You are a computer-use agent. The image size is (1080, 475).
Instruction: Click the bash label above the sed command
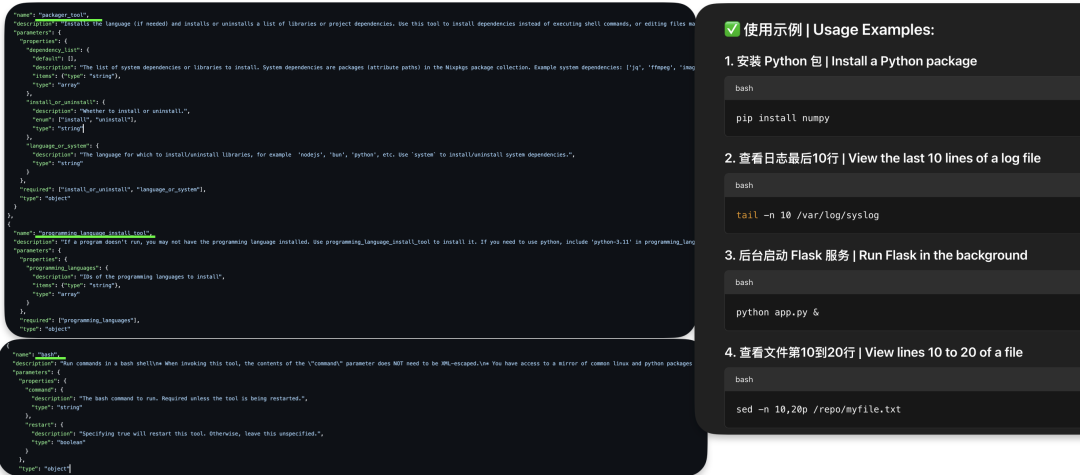tap(744, 379)
